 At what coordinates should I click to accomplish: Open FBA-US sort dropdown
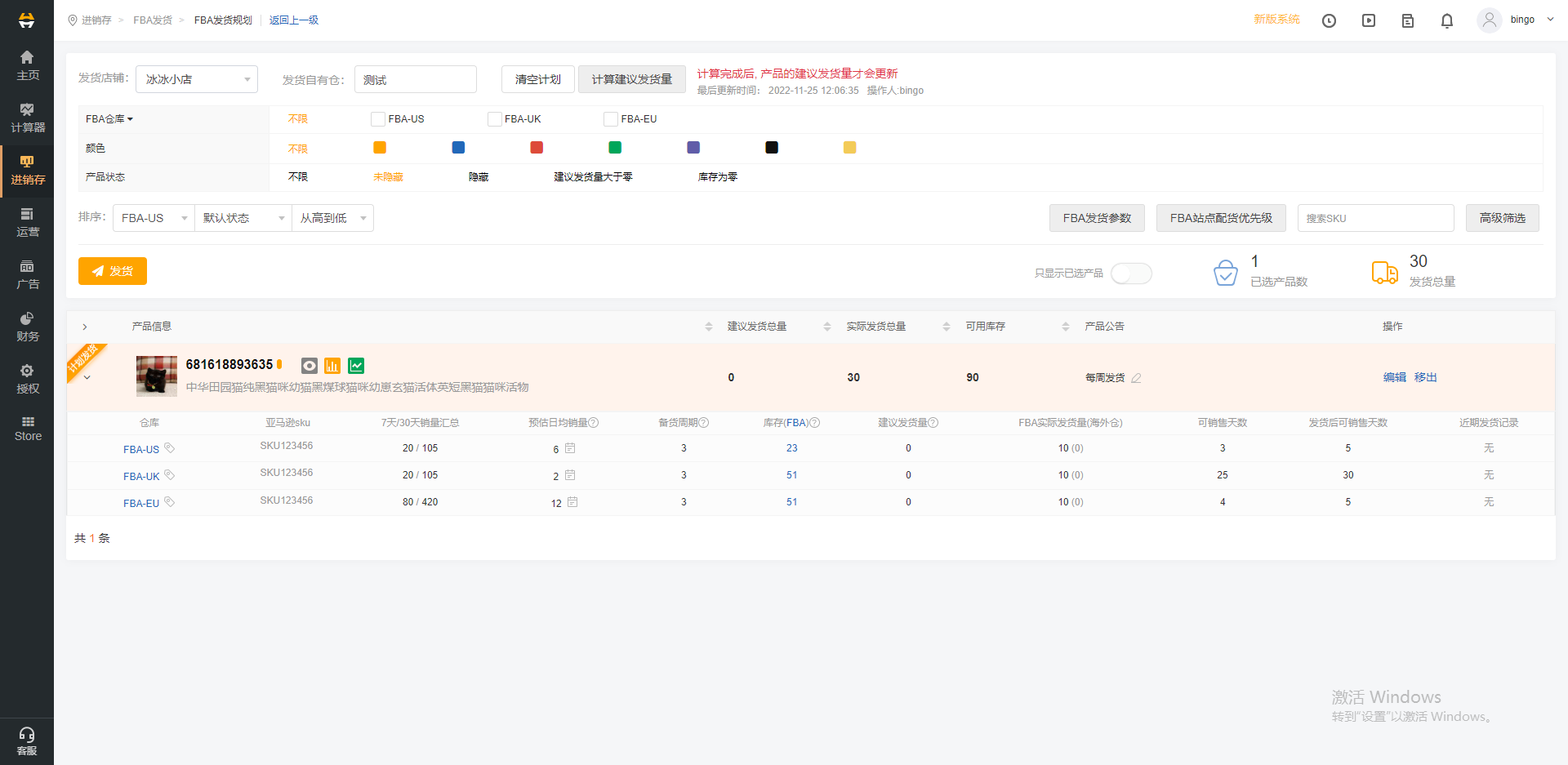154,218
